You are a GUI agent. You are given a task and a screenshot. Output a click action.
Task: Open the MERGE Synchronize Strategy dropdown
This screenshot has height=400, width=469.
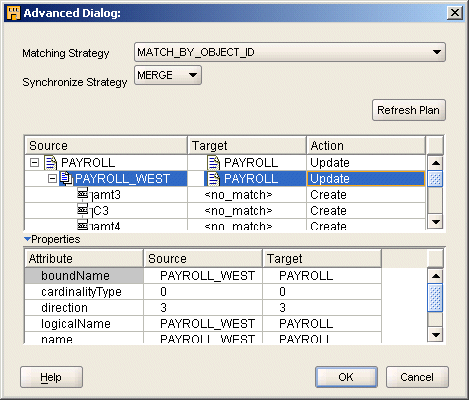(x=193, y=75)
